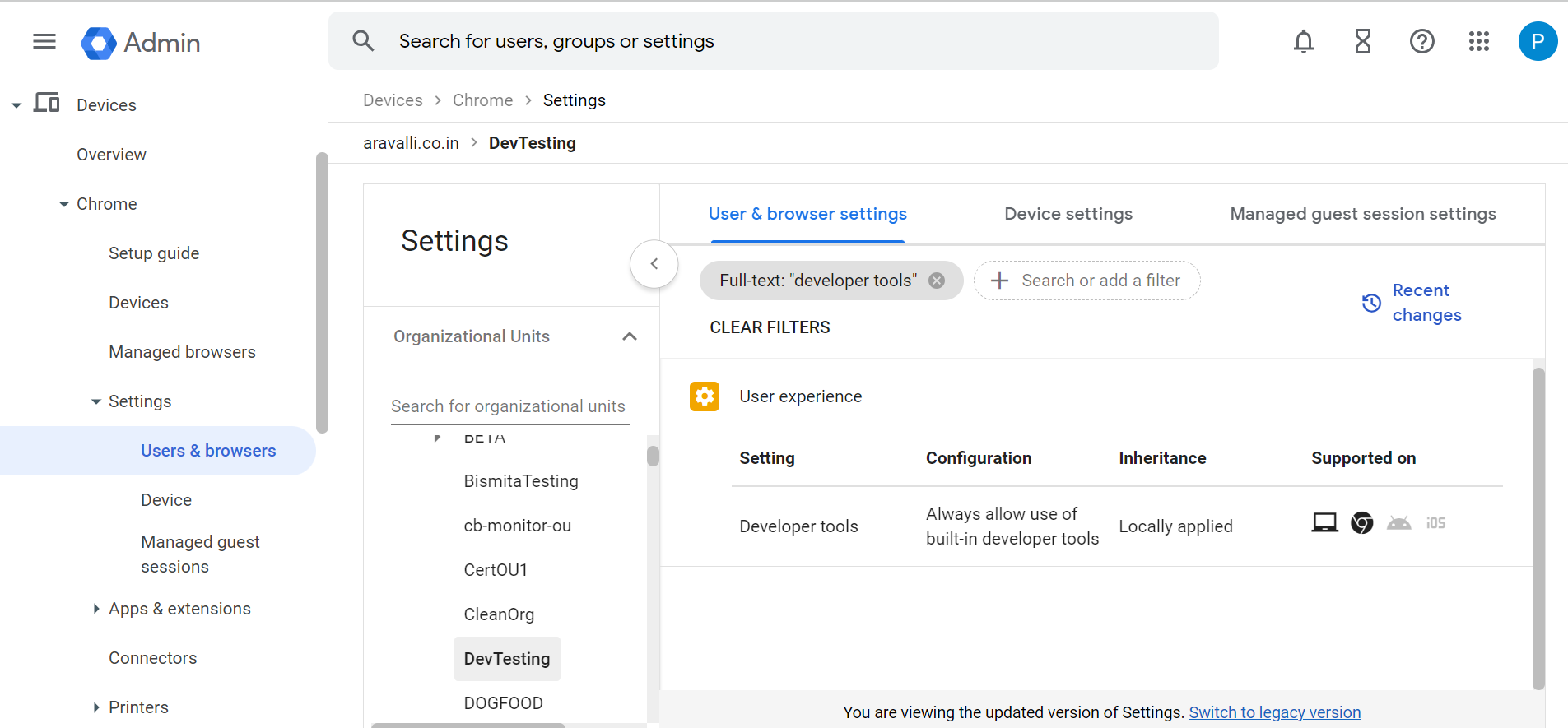
Task: Select CertOU1 organizational unit
Action: point(496,570)
